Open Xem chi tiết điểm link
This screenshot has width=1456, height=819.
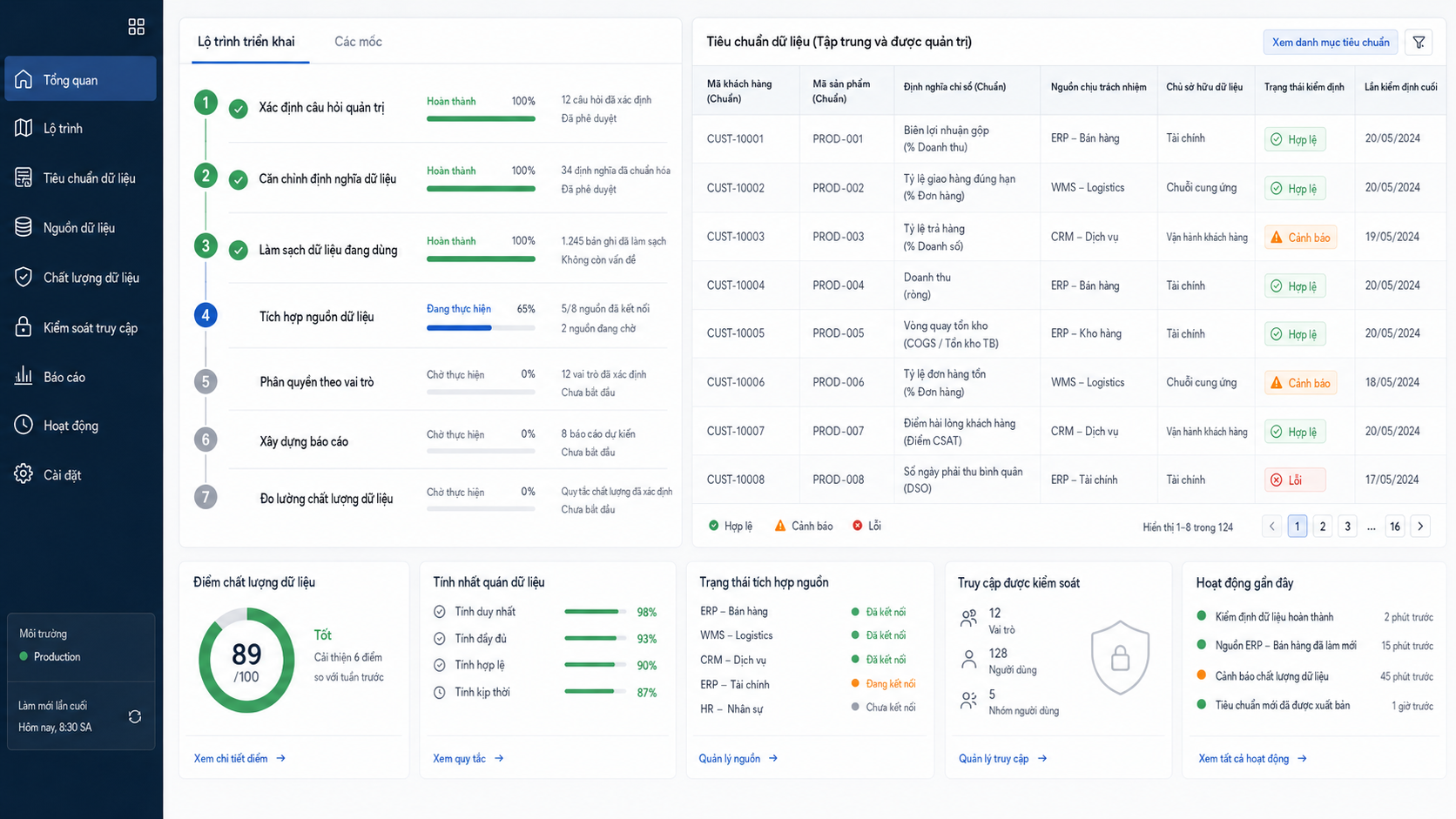pyautogui.click(x=239, y=758)
